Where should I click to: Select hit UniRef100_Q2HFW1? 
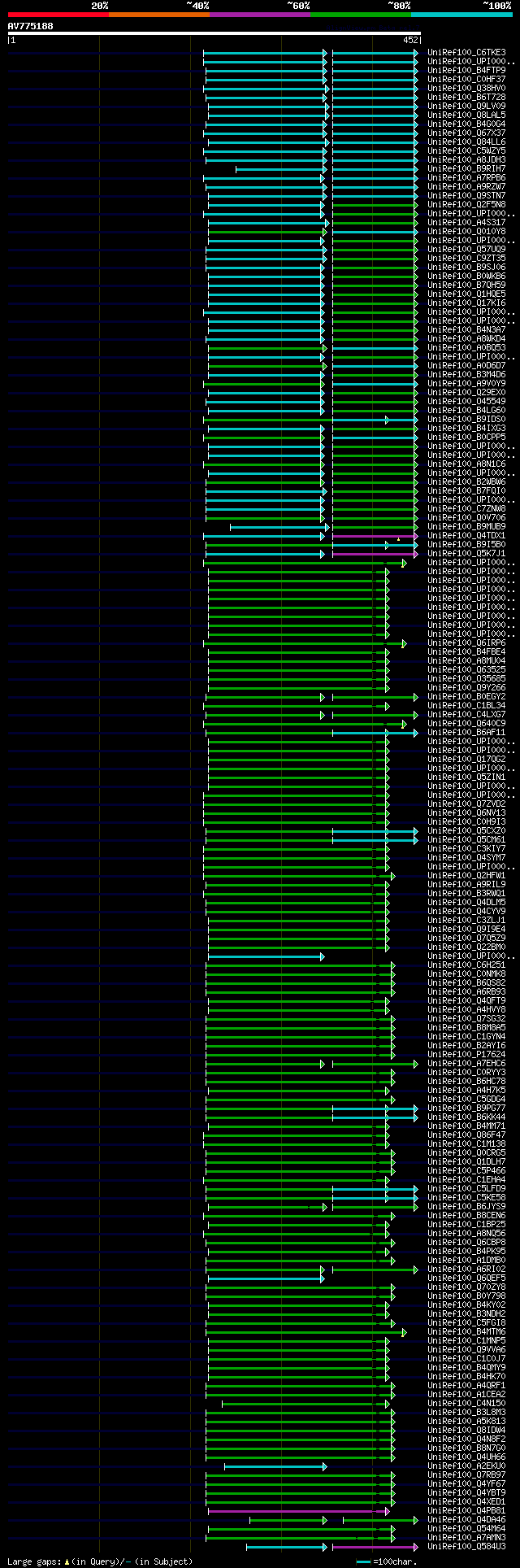466,876
